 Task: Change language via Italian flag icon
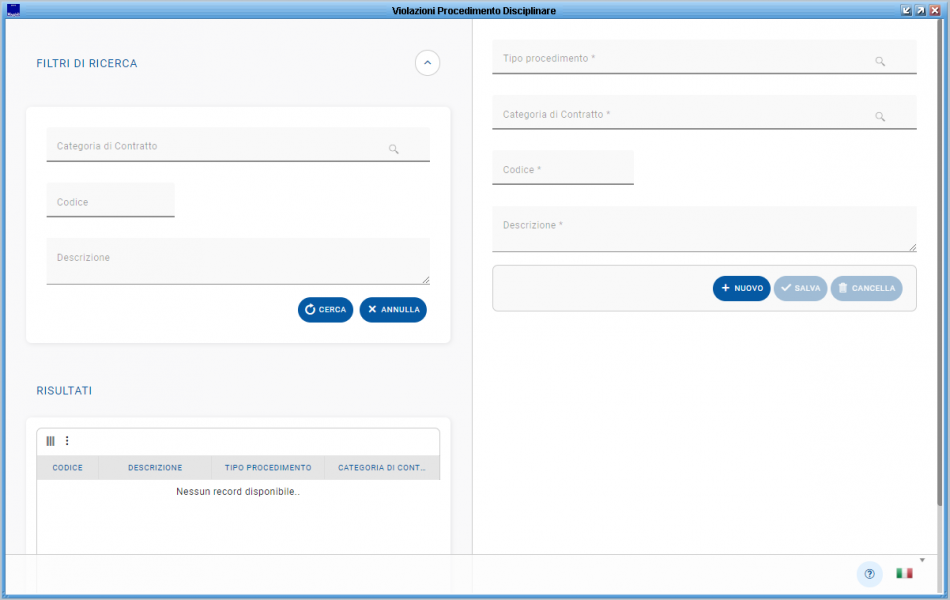pyautogui.click(x=905, y=573)
